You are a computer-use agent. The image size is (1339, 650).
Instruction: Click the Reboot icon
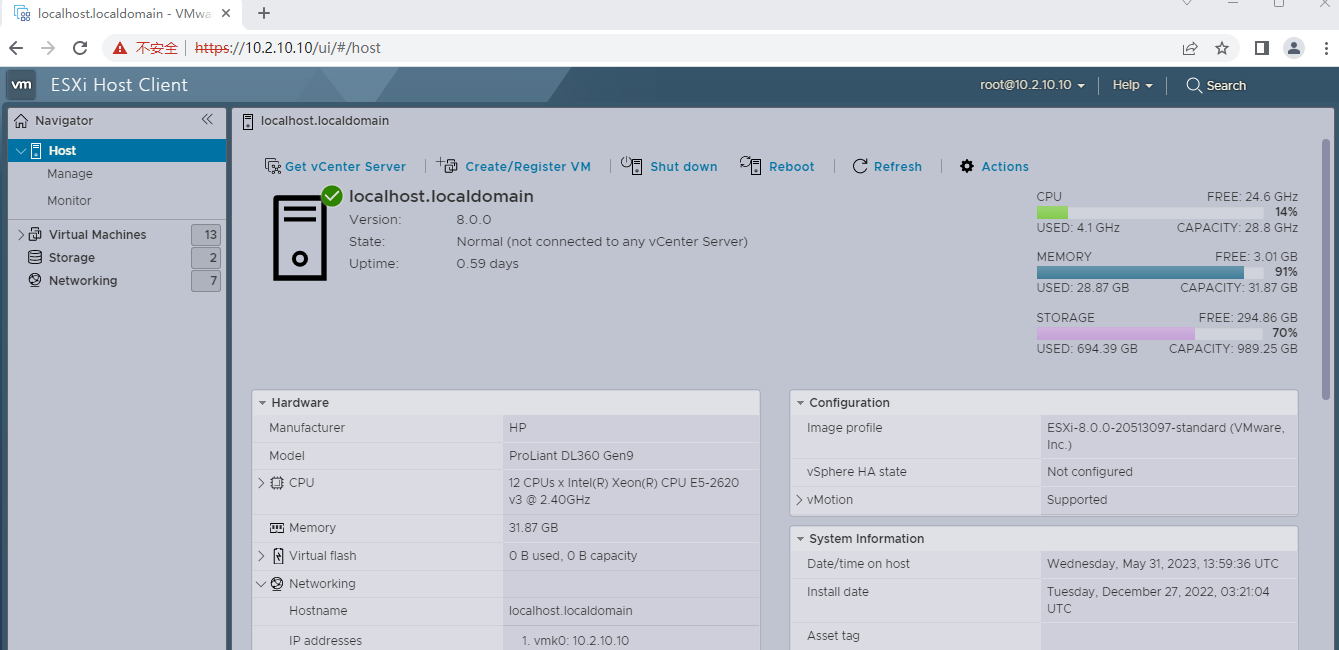(x=751, y=165)
